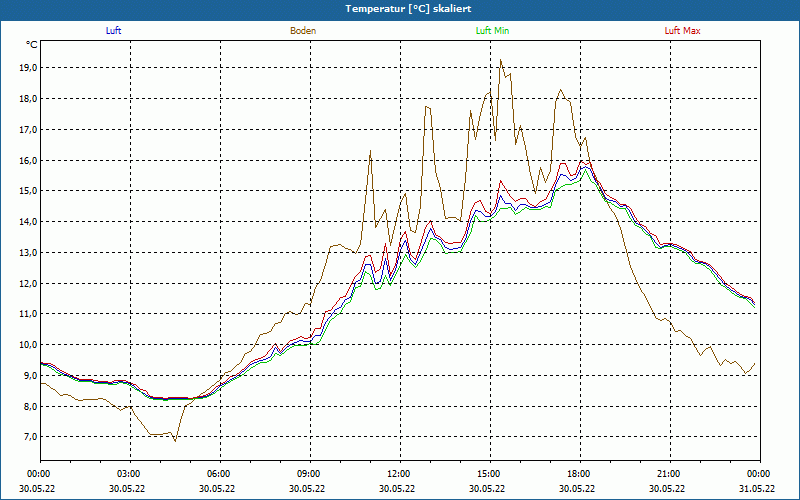Click the '18,0' y-axis value
800x500 pixels.
pos(28,98)
